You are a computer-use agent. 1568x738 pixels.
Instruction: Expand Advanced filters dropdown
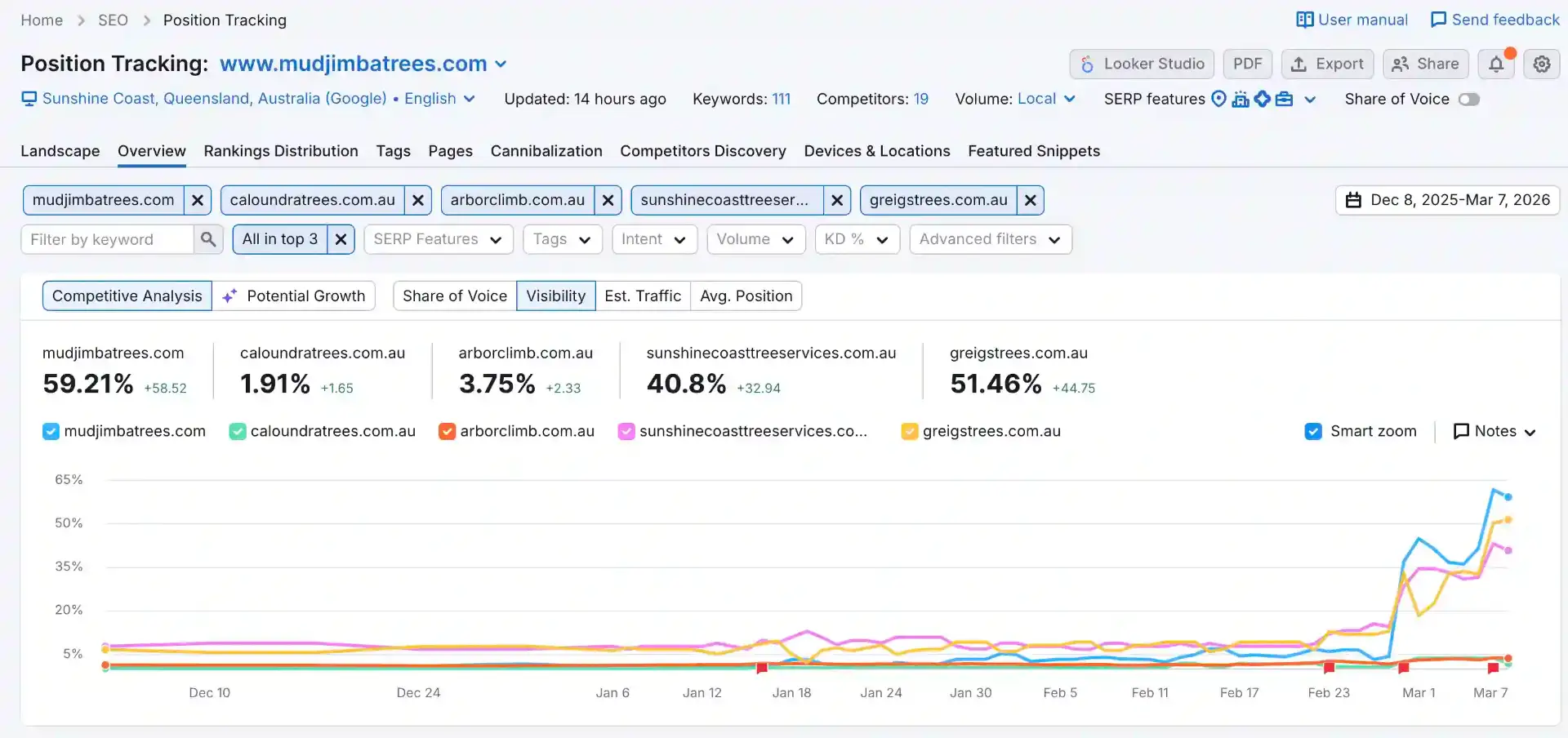[991, 239]
